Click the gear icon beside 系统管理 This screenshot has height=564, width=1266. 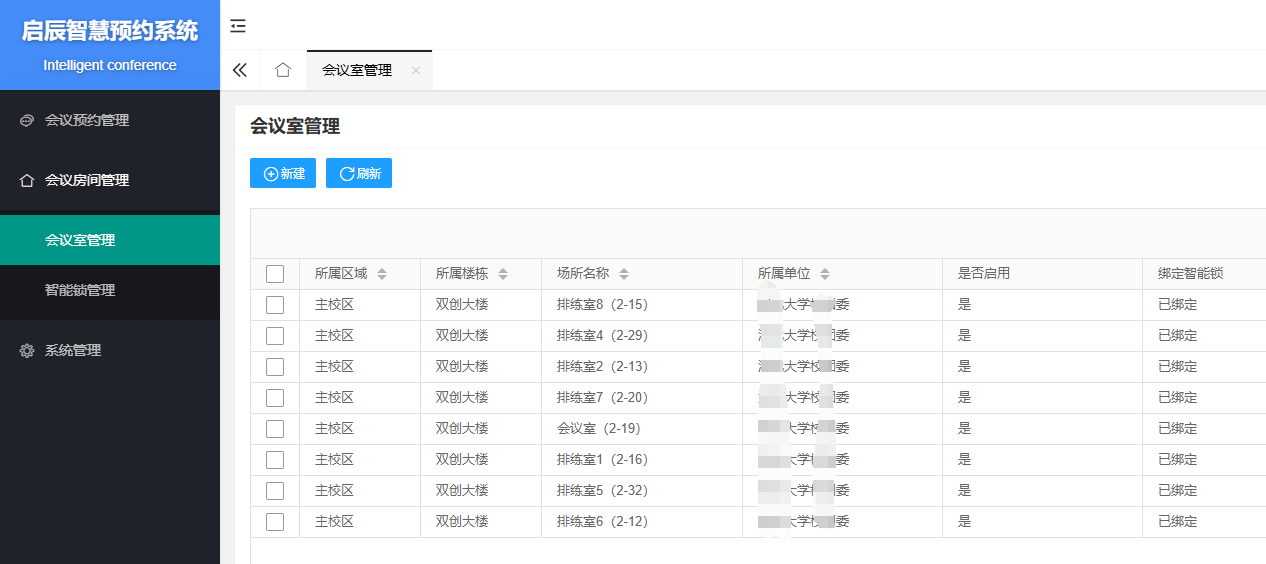pos(27,351)
